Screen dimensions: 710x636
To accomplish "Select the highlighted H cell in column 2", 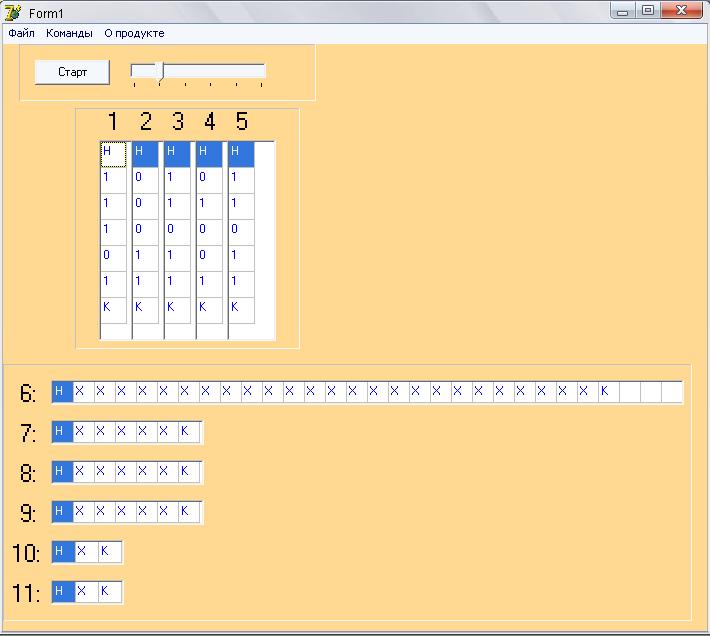I will point(145,154).
